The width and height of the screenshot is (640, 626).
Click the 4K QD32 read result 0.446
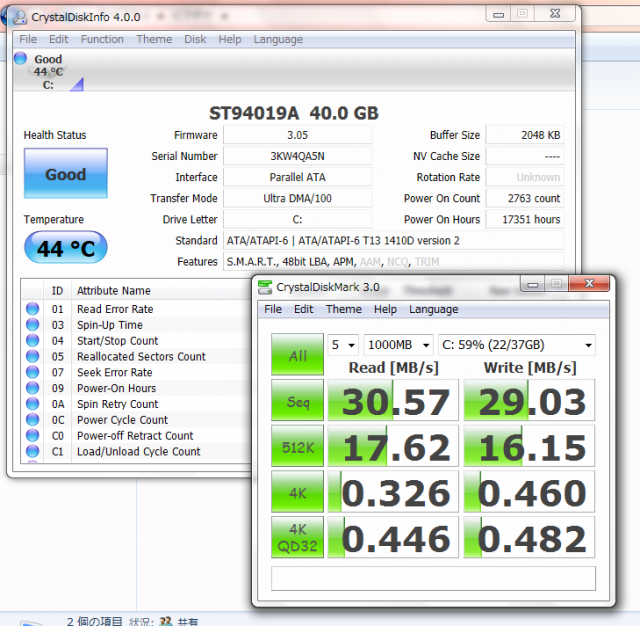393,537
